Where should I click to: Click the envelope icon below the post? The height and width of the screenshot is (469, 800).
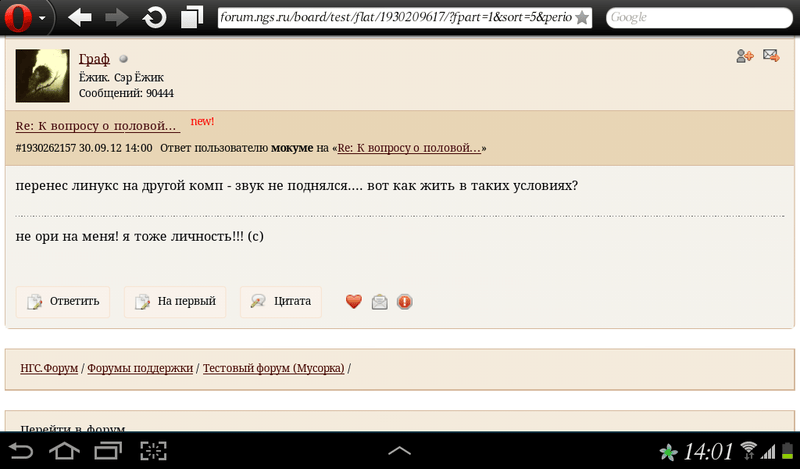[x=380, y=302]
